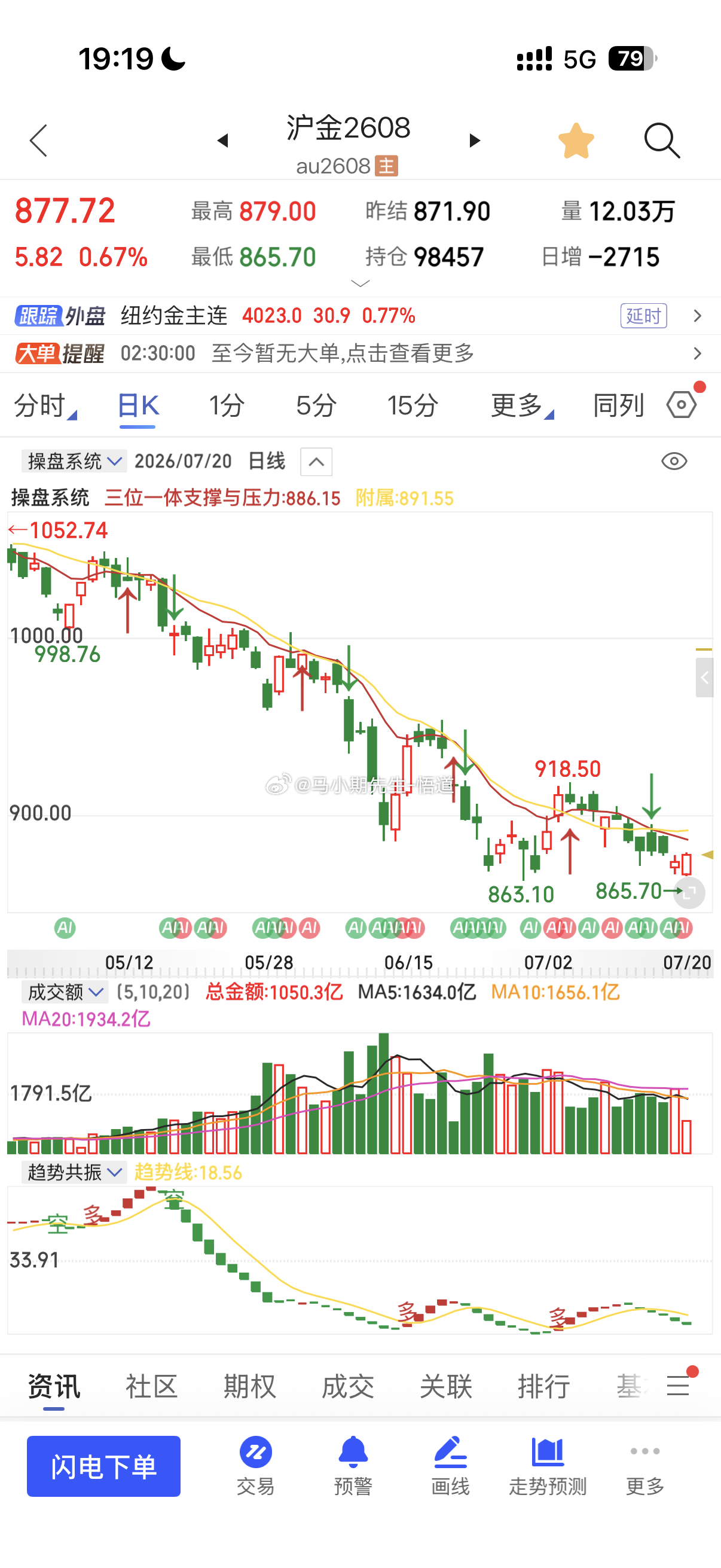Tap the 持仓 98457 value

424,258
